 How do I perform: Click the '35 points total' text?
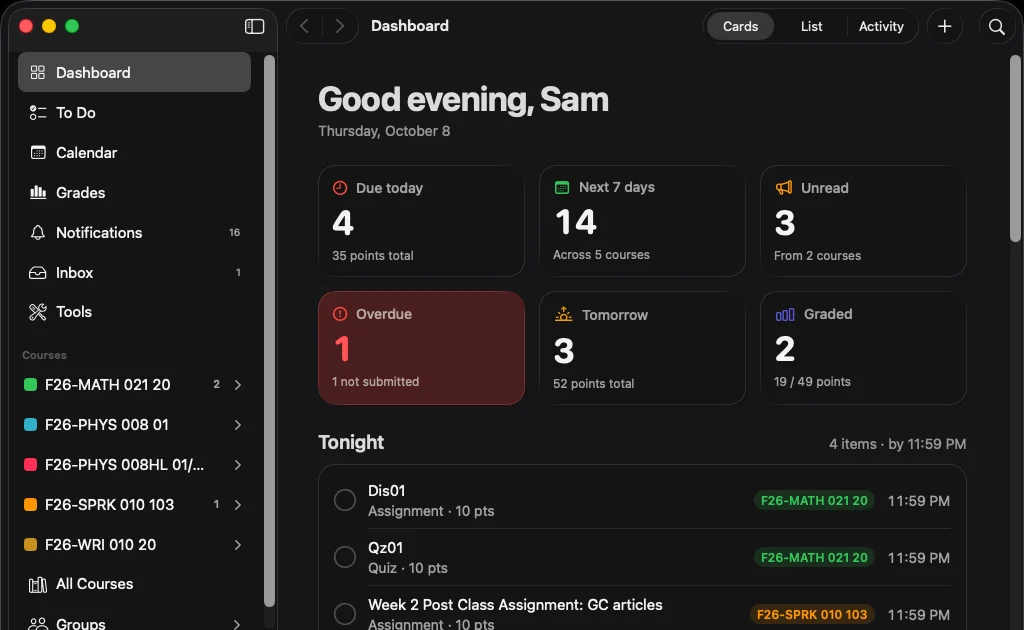pos(372,256)
